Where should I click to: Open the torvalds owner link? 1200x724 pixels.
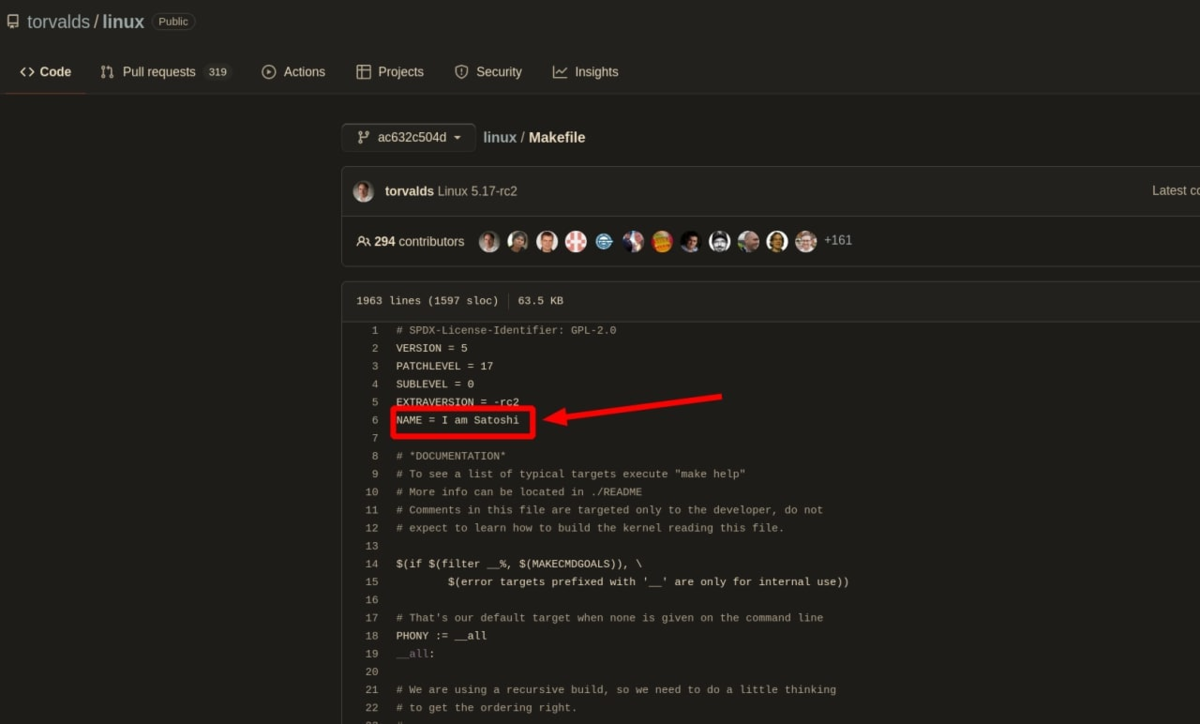pos(58,21)
